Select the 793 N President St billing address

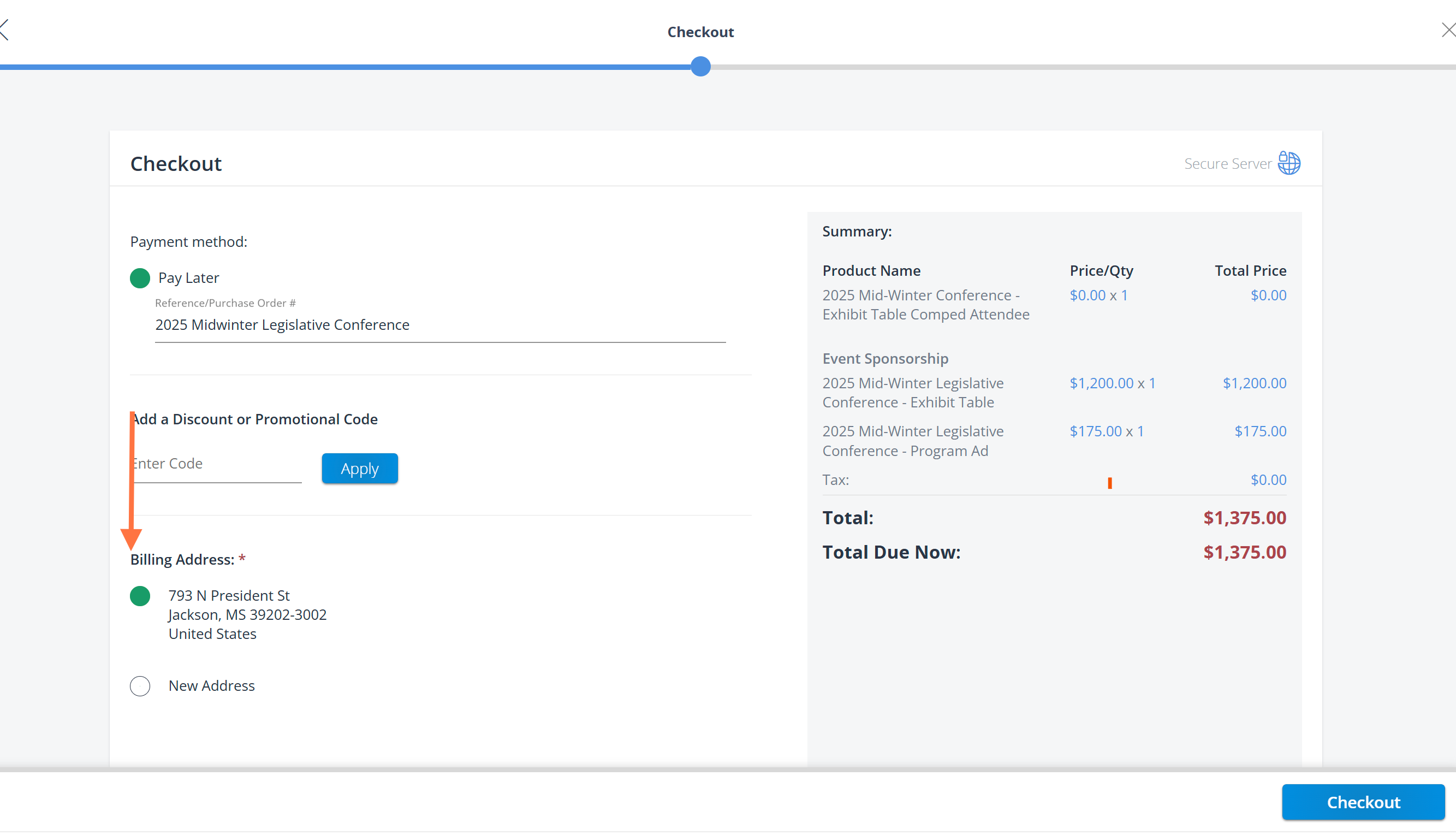[x=140, y=596]
